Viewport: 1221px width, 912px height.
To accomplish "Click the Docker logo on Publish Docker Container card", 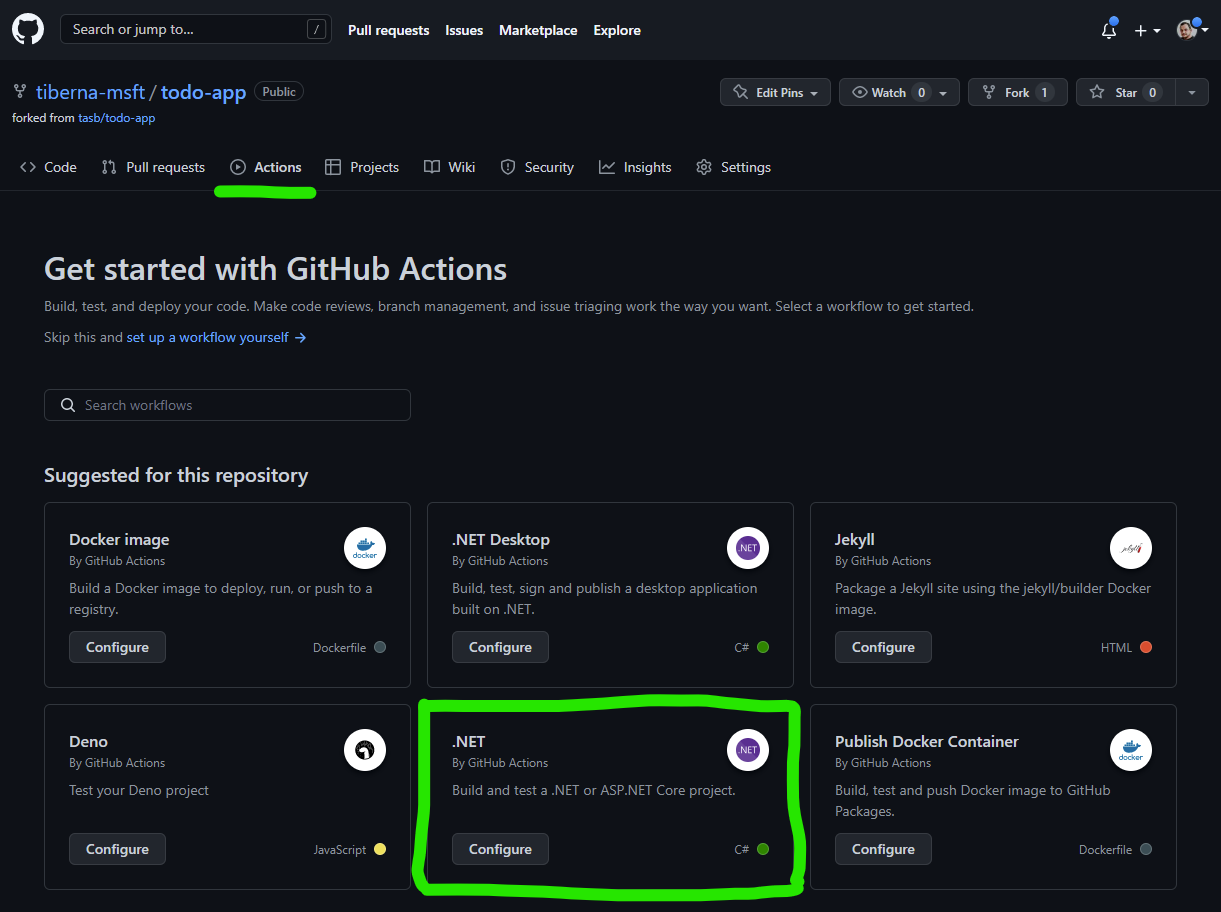I will coord(1131,750).
